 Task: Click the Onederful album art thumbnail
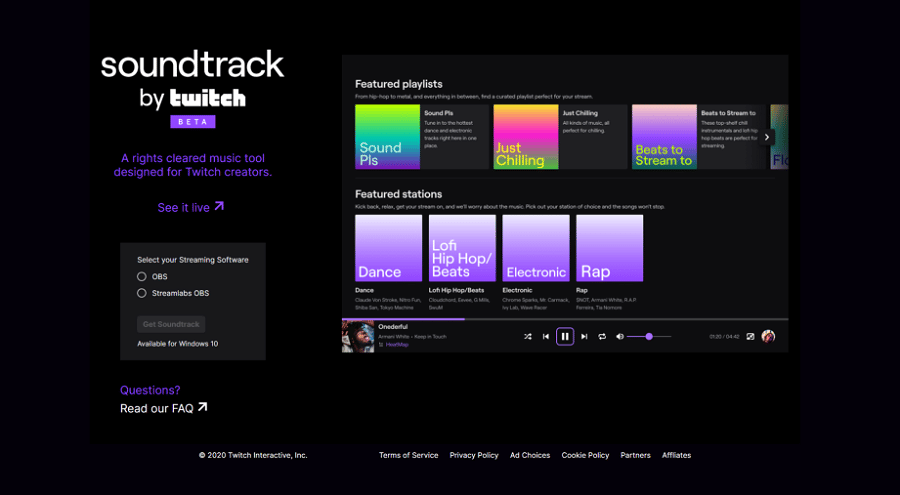[358, 337]
